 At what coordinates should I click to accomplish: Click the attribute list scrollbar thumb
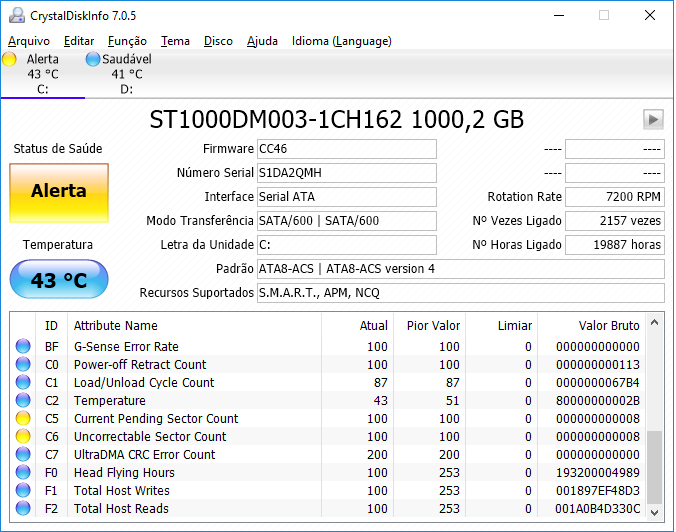[654, 467]
